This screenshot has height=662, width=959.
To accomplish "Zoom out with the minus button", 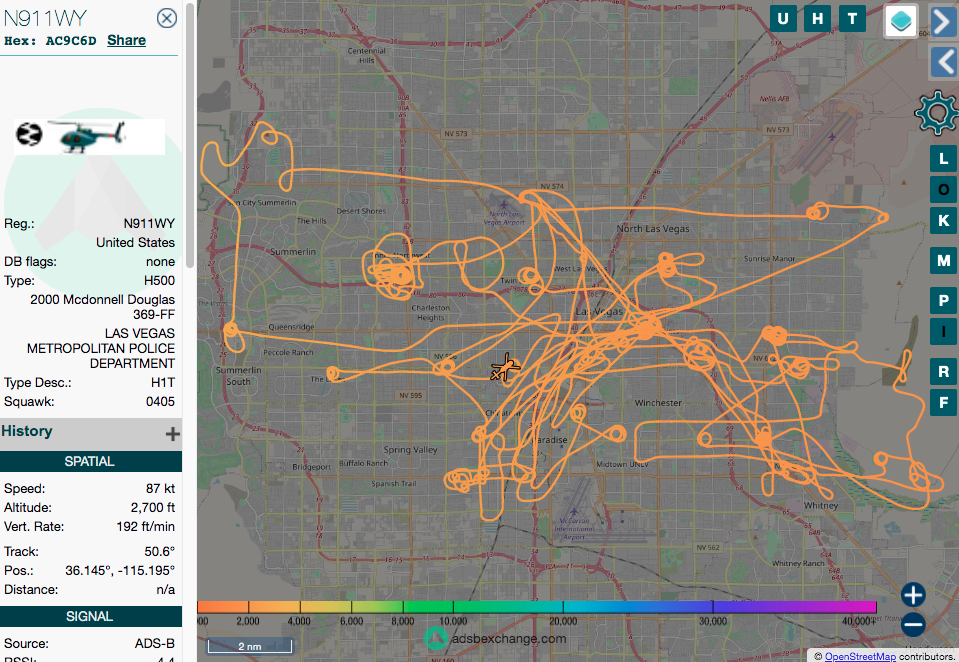I will click(913, 625).
